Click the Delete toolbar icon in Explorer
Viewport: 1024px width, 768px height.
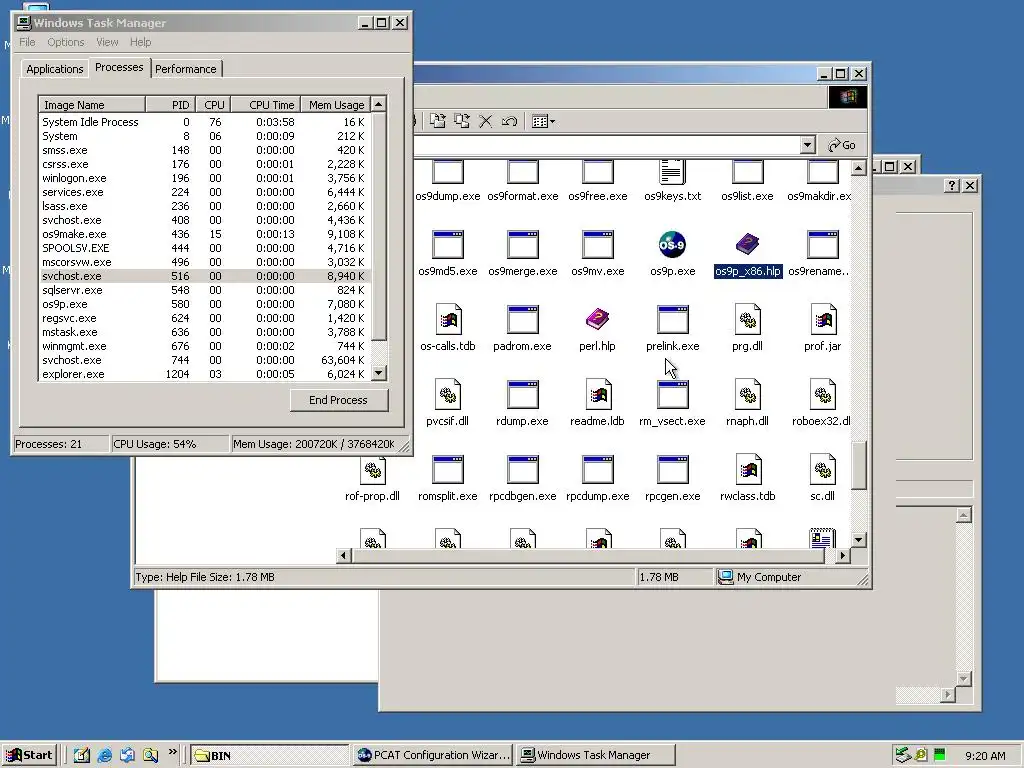point(485,121)
